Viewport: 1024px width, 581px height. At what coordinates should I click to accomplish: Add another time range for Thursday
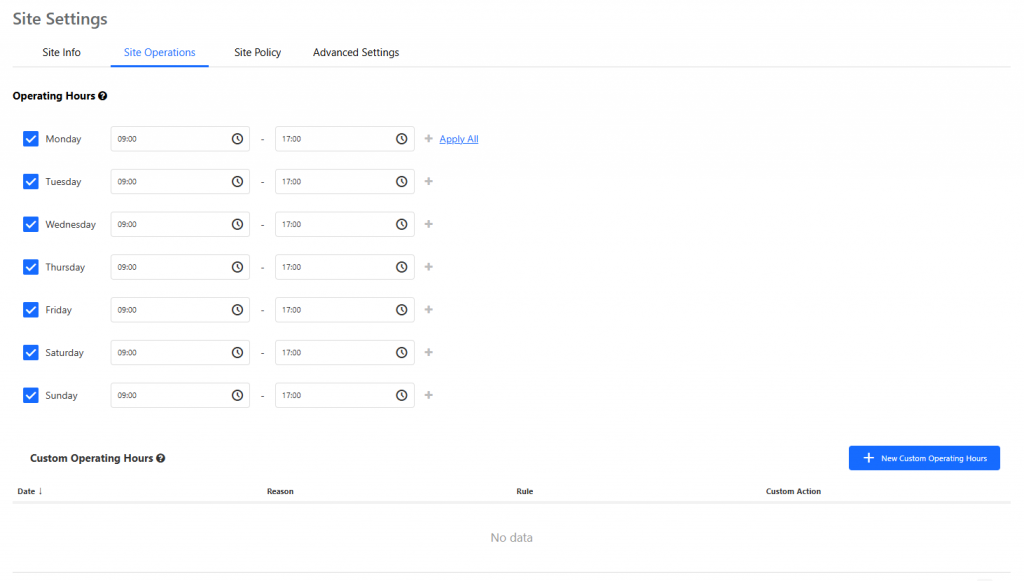click(x=428, y=267)
